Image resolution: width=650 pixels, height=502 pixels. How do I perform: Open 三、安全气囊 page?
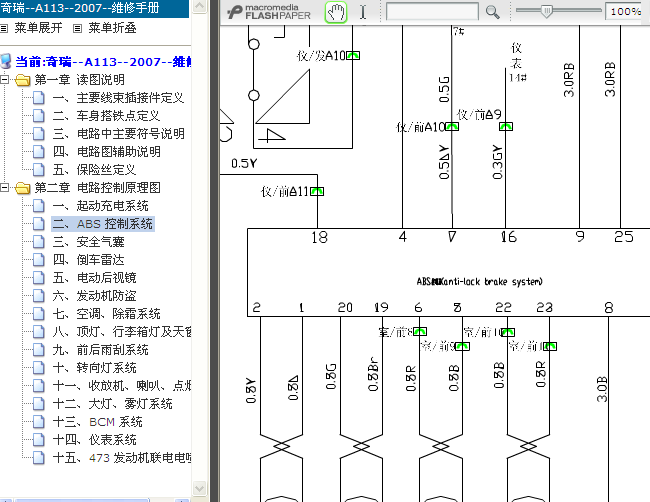[88, 242]
